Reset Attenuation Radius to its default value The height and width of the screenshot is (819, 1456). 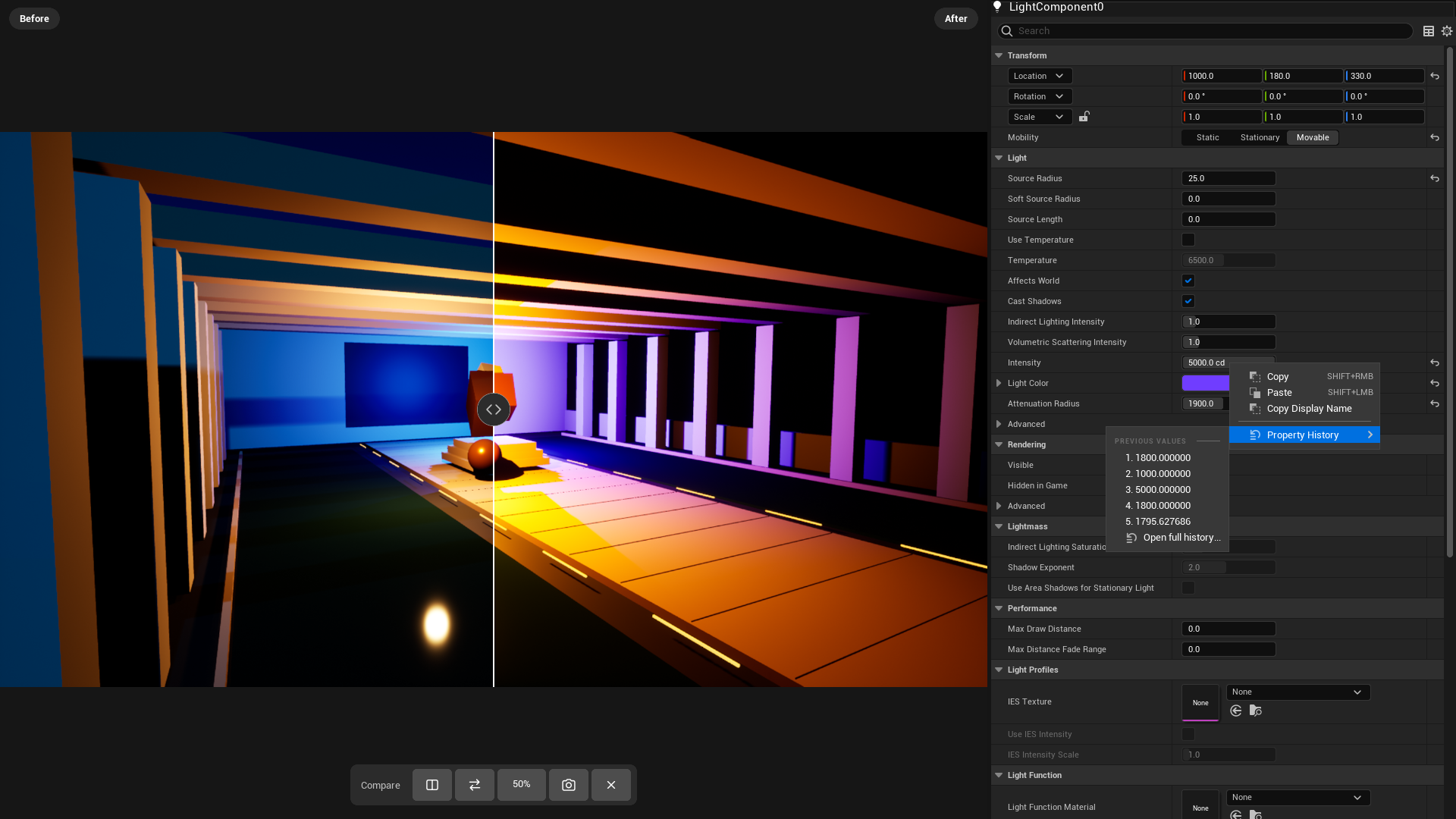pos(1435,403)
